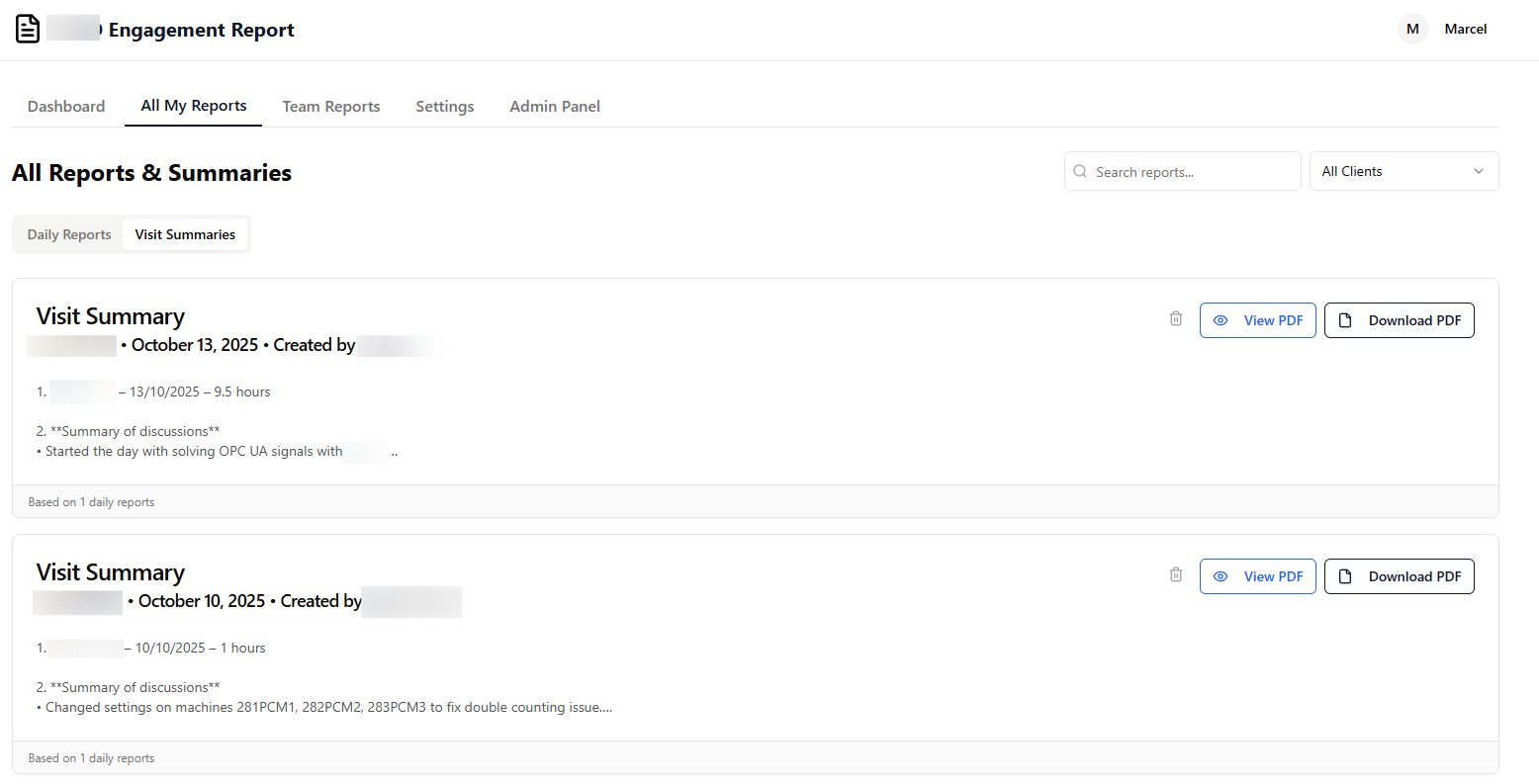Click the magnifier icon in search box
This screenshot has width=1539, height=784.
click(x=1080, y=172)
